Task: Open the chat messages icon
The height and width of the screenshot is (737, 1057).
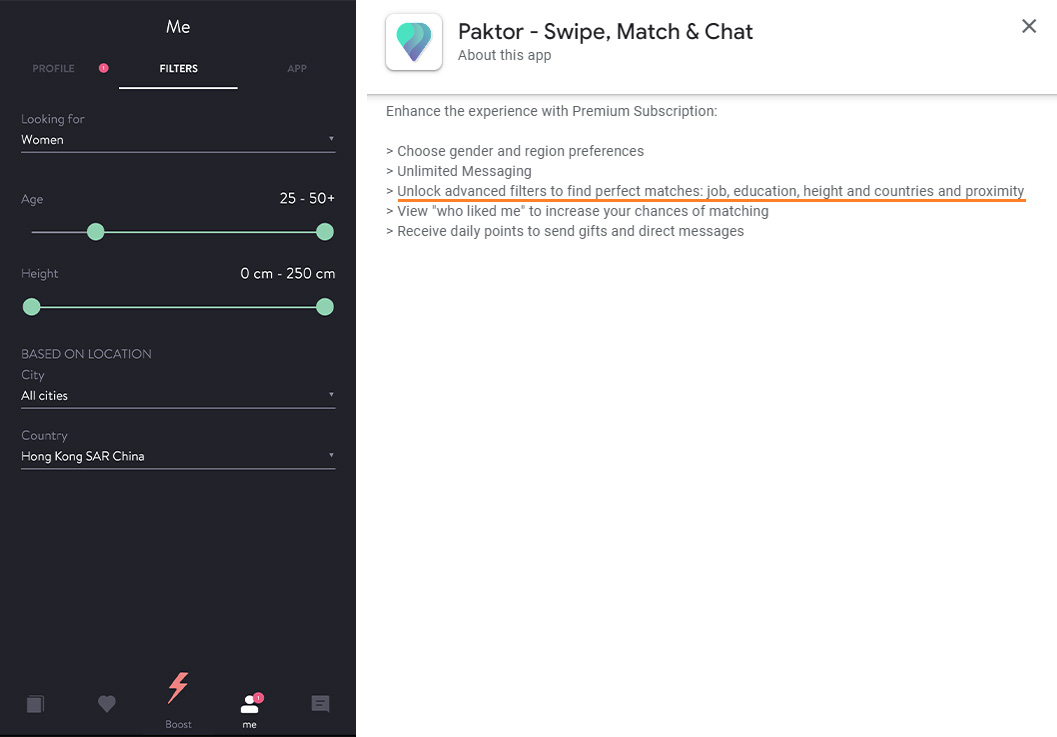Action: click(321, 704)
